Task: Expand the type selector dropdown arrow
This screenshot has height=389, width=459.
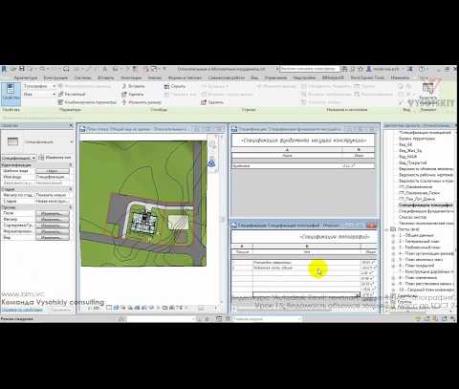Action: click(x=71, y=142)
